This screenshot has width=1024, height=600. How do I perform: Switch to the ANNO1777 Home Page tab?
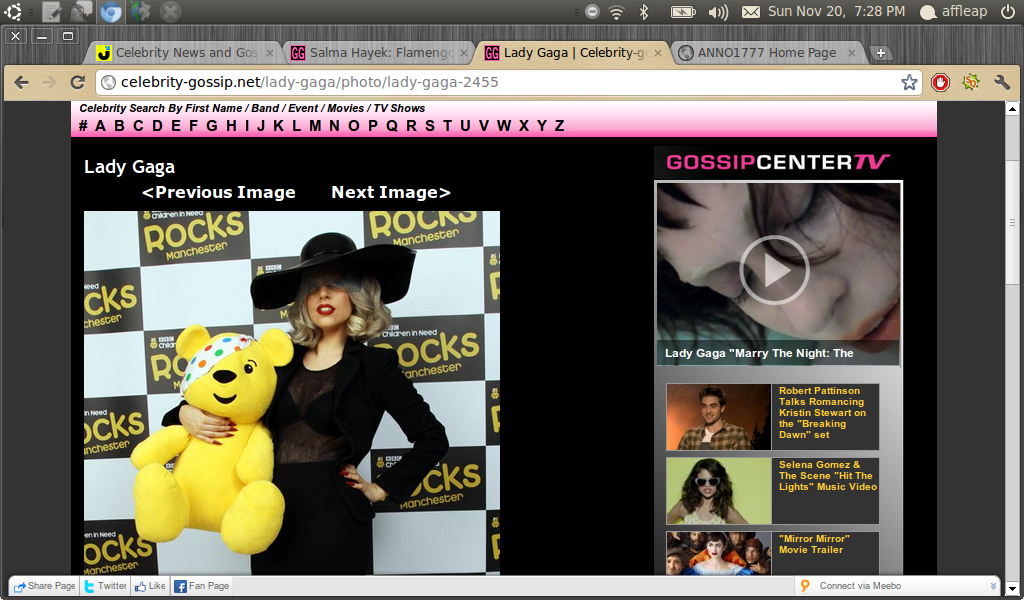[x=767, y=53]
